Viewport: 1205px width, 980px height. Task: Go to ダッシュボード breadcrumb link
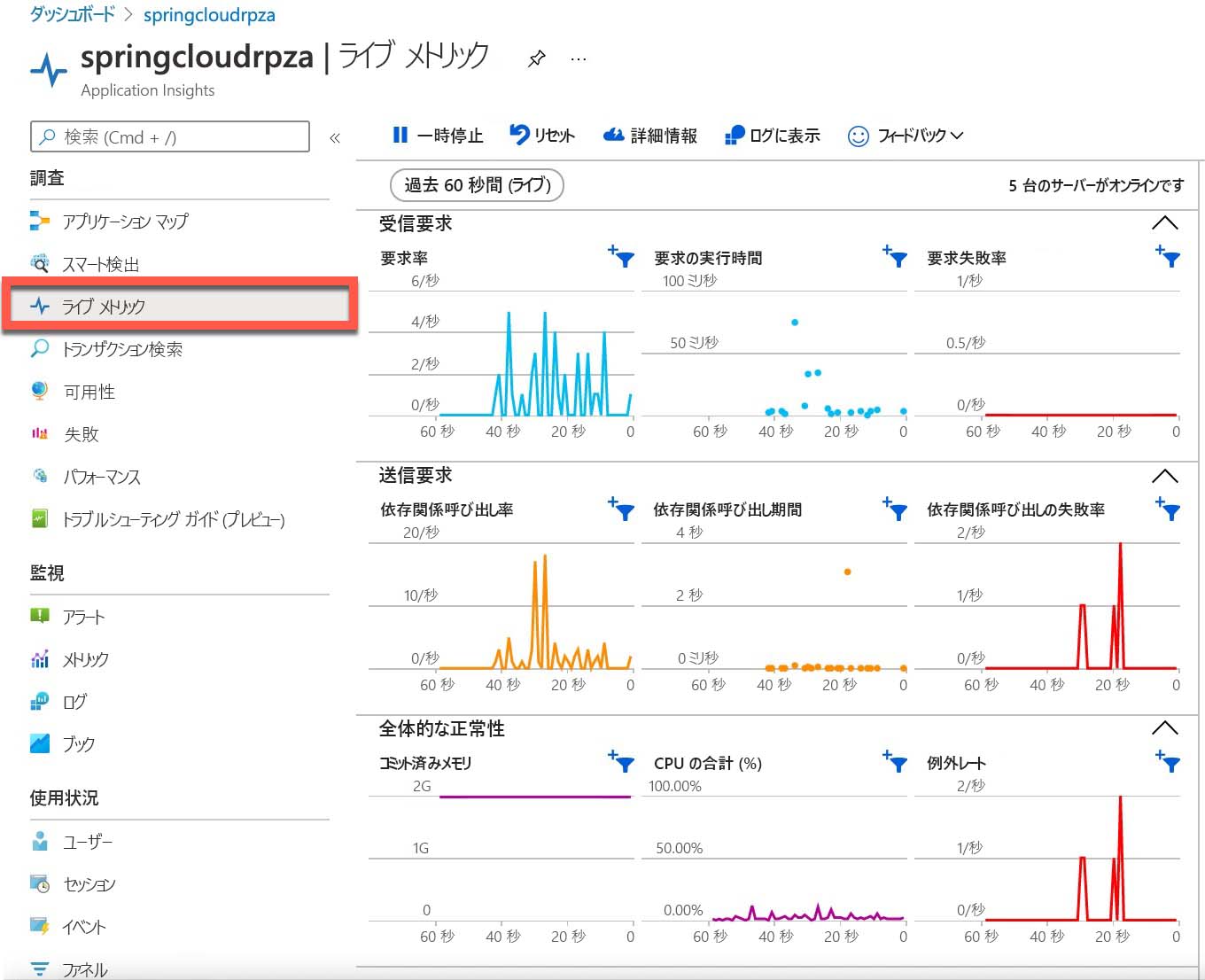72,14
